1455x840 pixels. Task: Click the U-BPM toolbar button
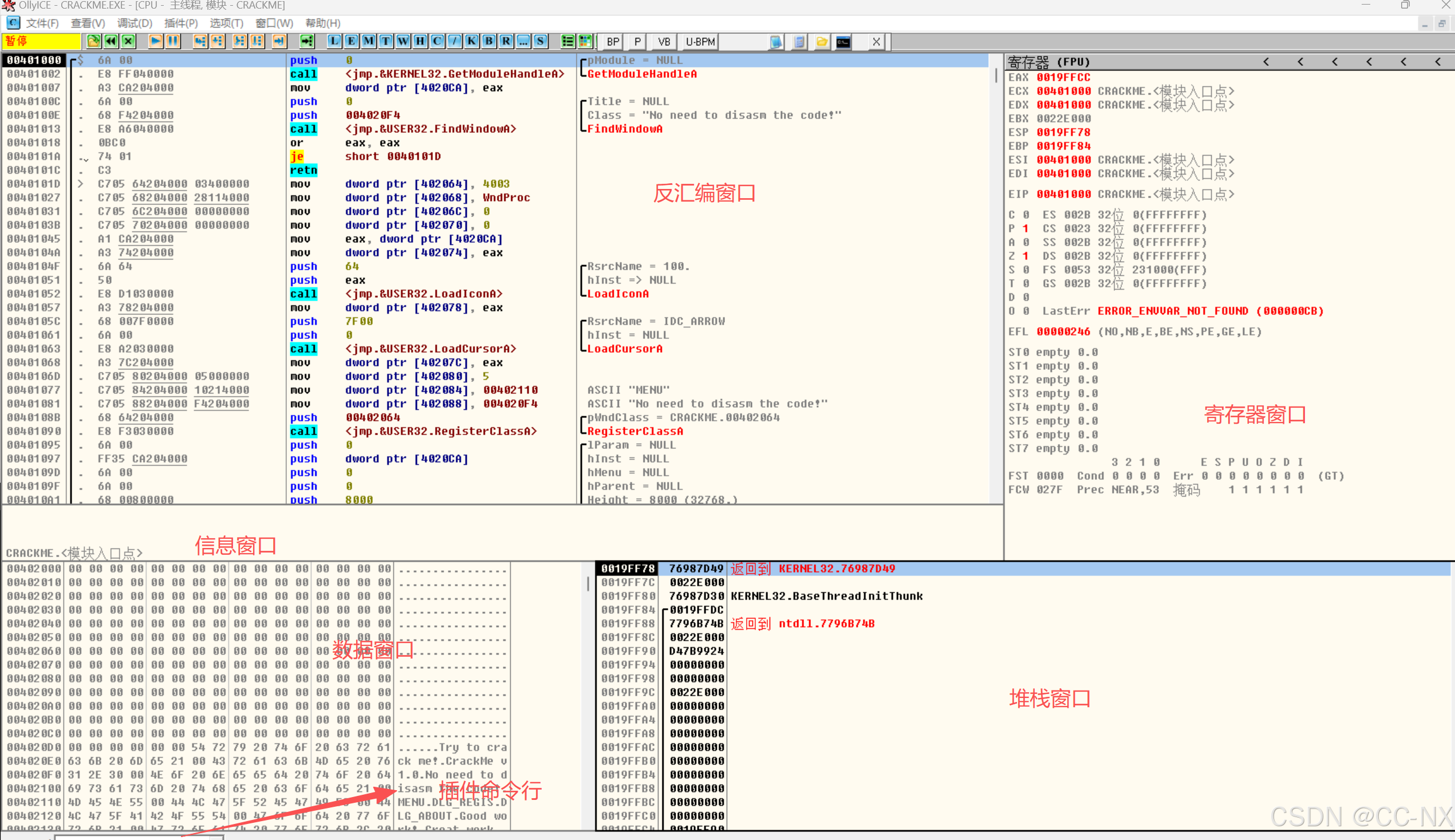tap(700, 42)
